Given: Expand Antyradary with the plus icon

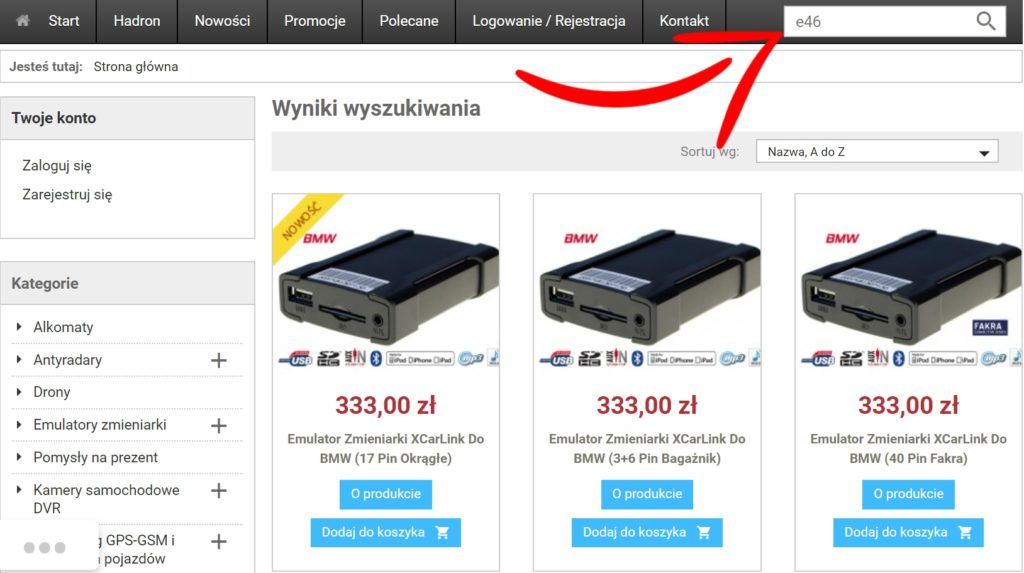Looking at the screenshot, I should (219, 360).
